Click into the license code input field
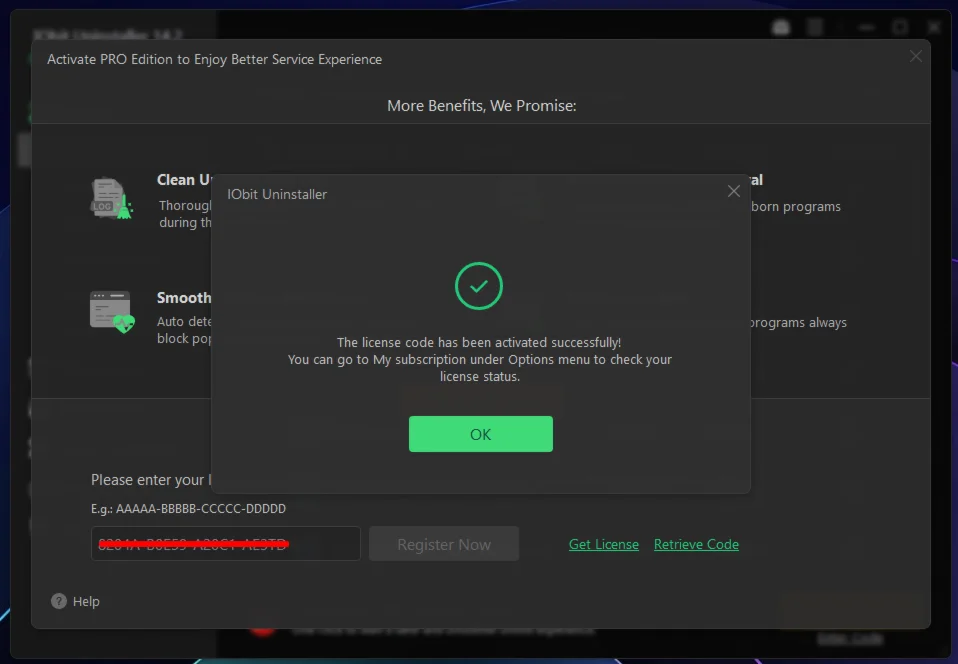 pyautogui.click(x=225, y=544)
